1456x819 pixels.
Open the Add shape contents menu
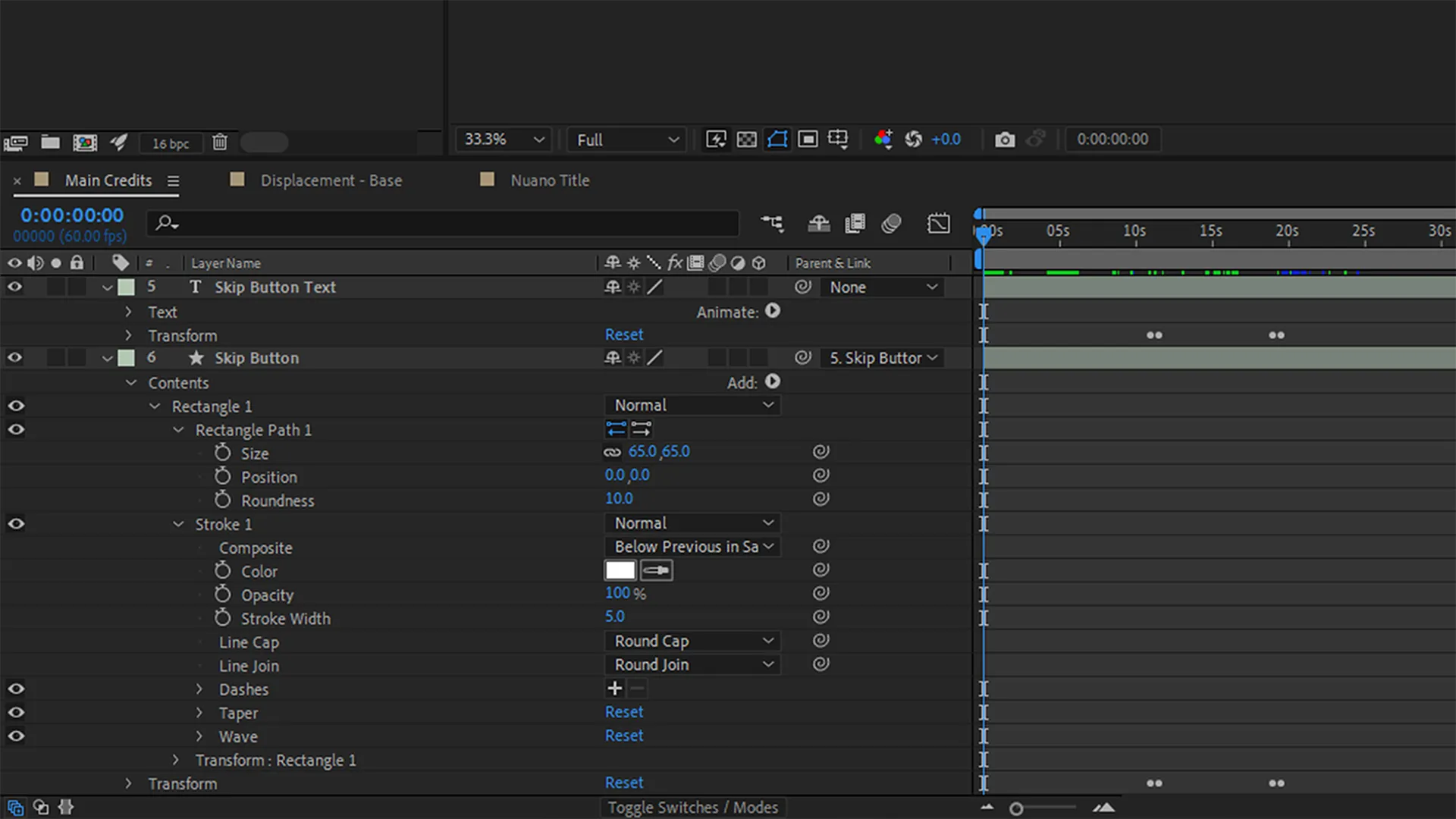[x=773, y=381]
